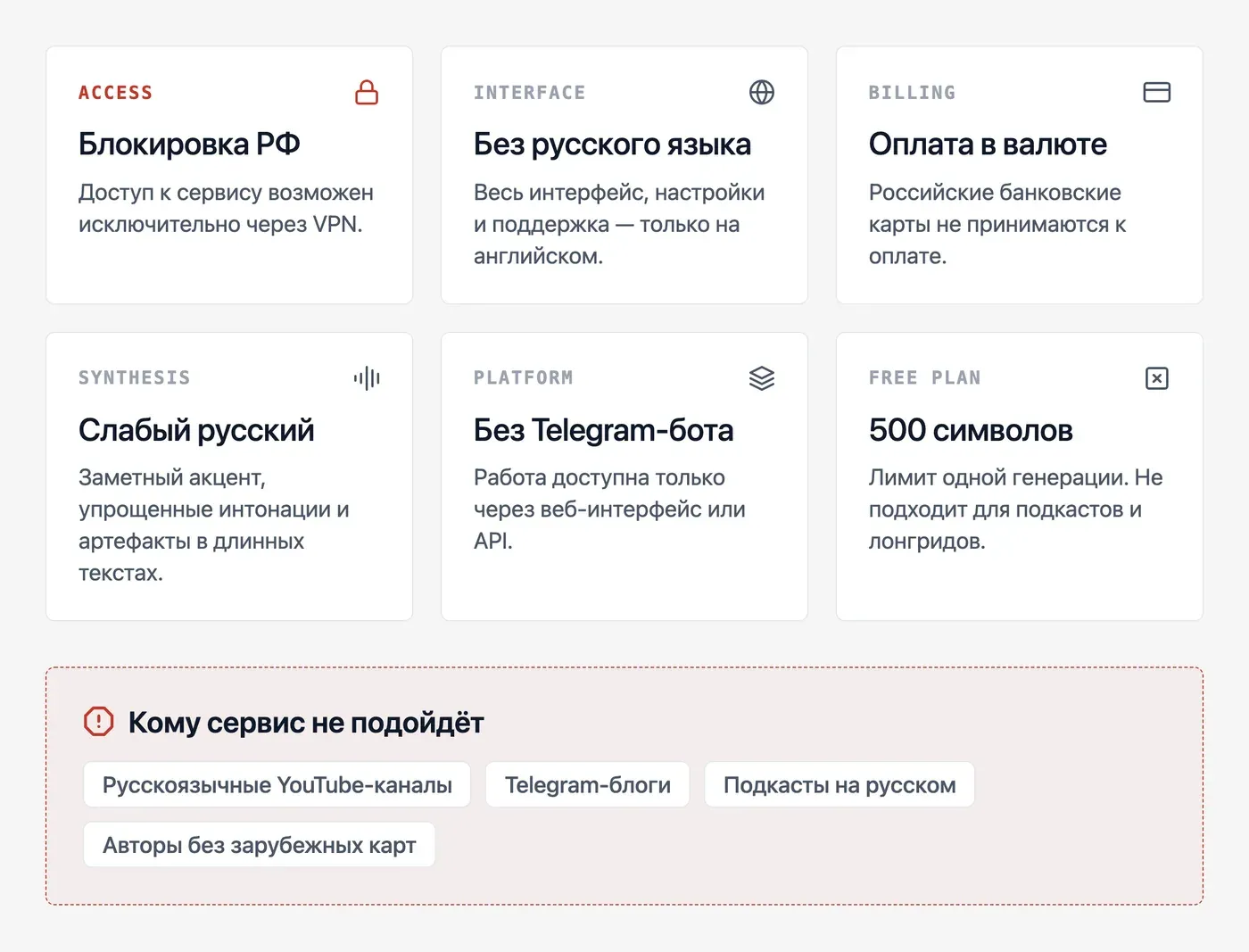Click the credit card icon on BILLING card
Image resolution: width=1249 pixels, height=952 pixels.
[1157, 92]
